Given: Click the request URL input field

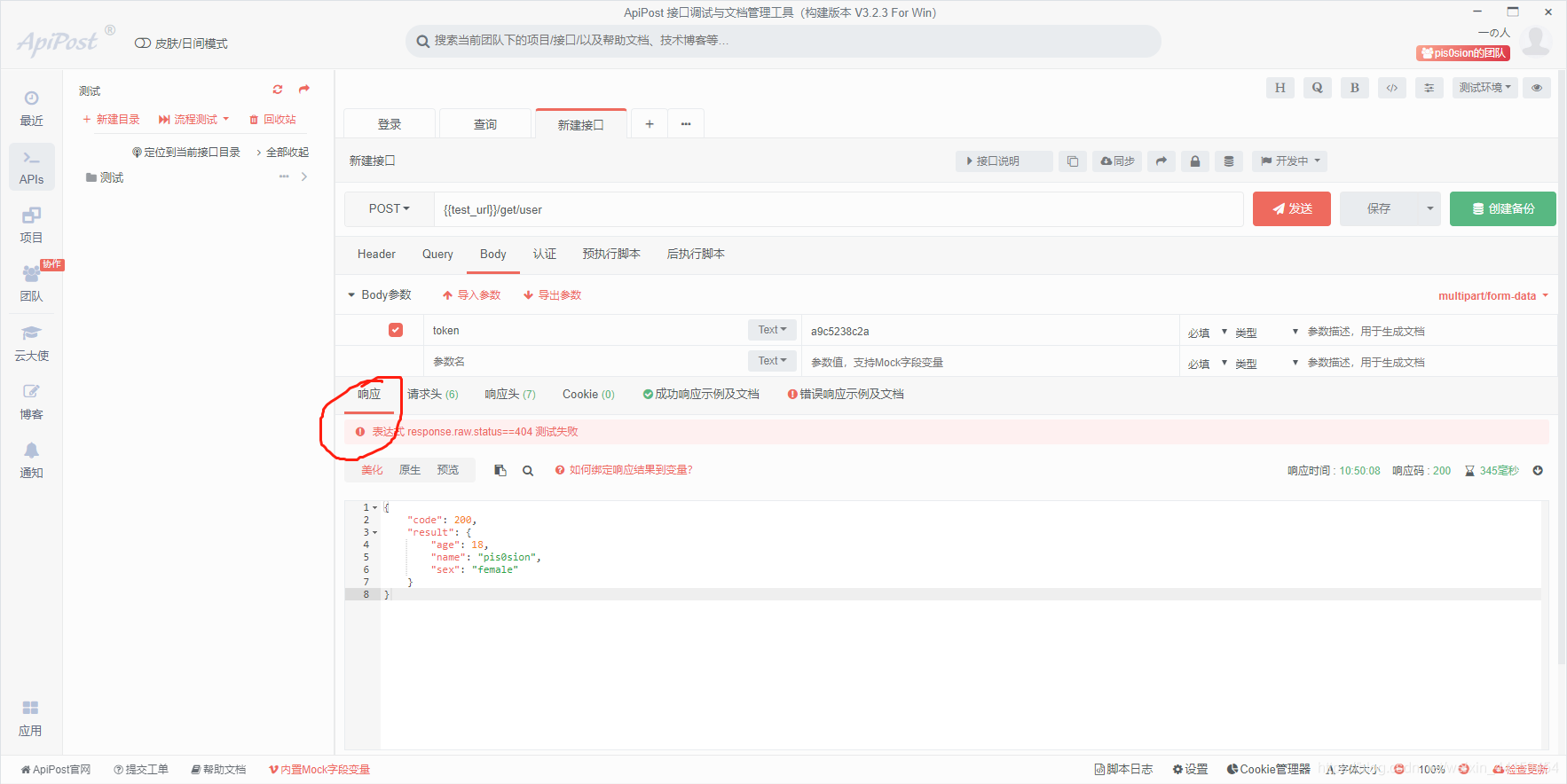Looking at the screenshot, I should pyautogui.click(x=839, y=209).
